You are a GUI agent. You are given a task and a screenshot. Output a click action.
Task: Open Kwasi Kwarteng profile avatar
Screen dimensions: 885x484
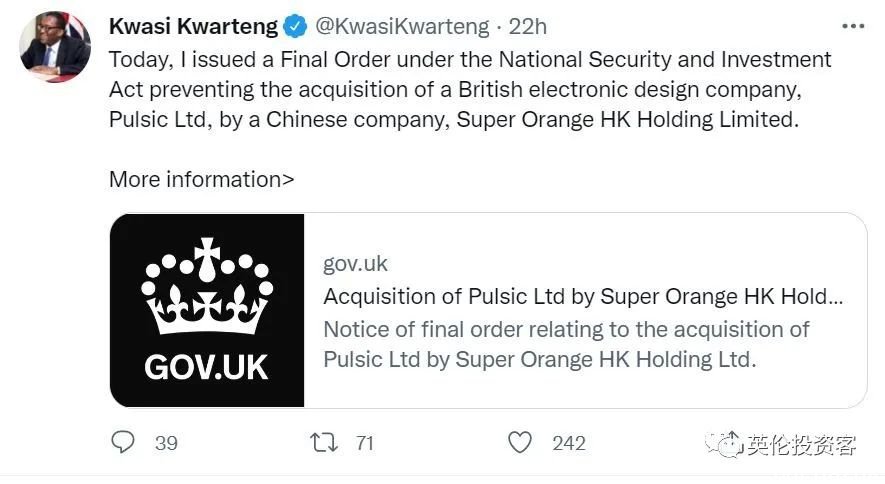point(55,46)
